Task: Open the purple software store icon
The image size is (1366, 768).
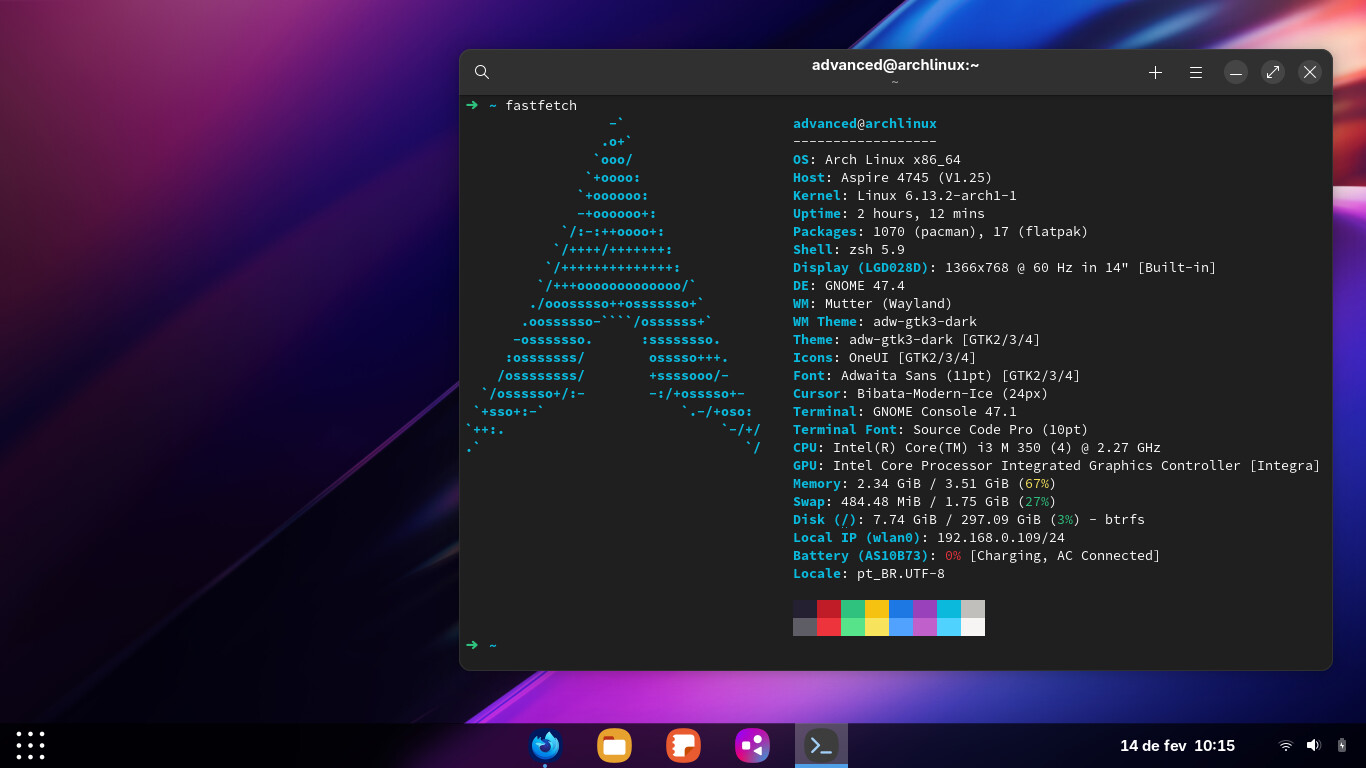Action: pyautogui.click(x=752, y=745)
